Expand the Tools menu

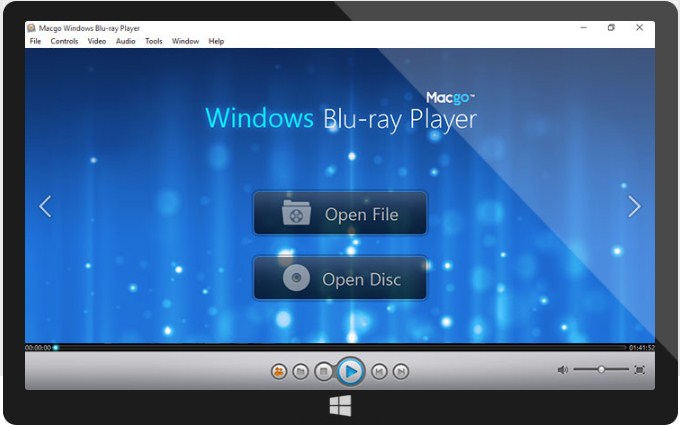click(153, 42)
